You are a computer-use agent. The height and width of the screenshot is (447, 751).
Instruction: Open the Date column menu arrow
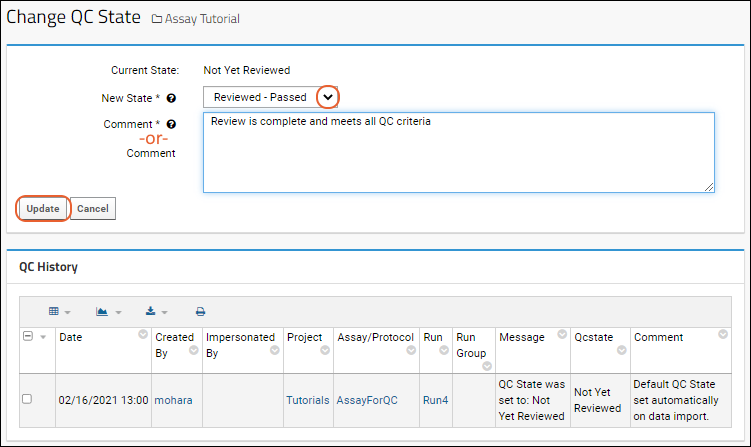[x=143, y=334]
